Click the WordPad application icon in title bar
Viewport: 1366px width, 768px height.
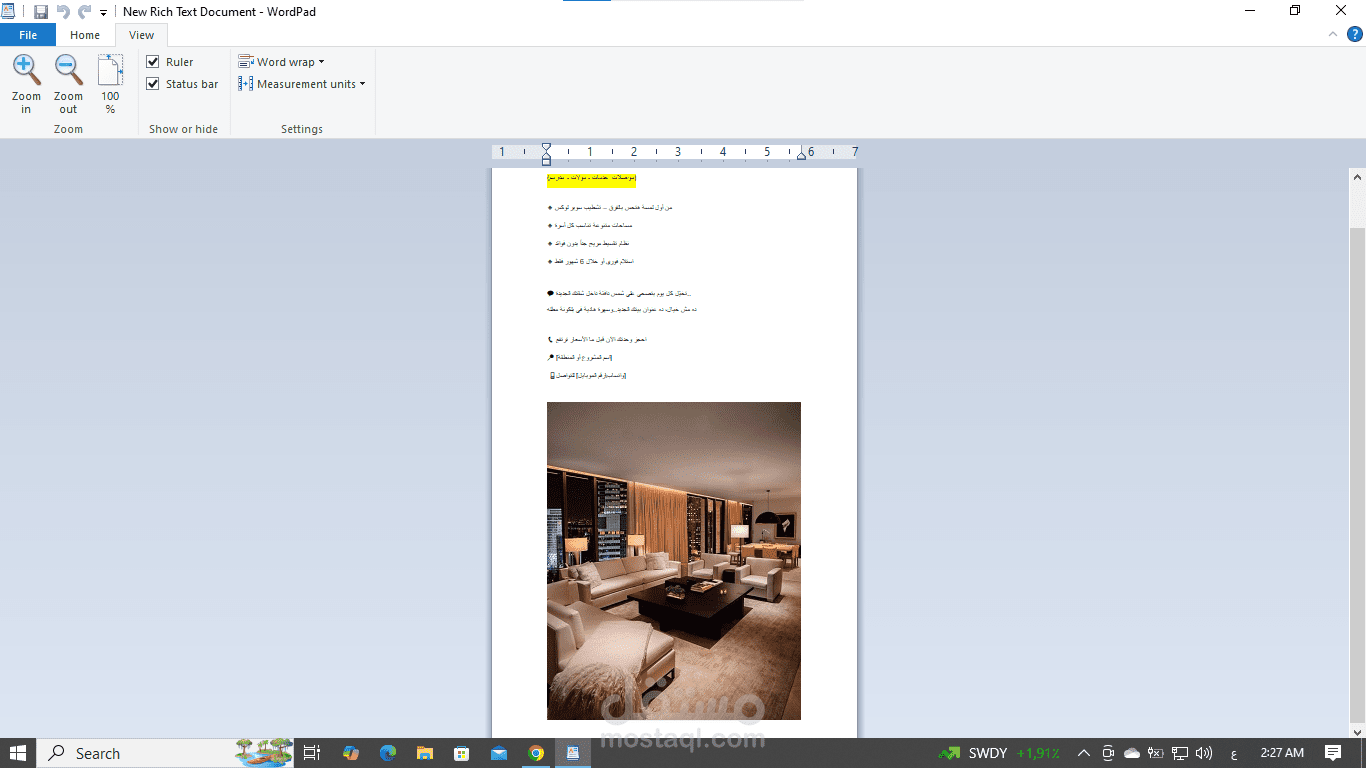(9, 11)
